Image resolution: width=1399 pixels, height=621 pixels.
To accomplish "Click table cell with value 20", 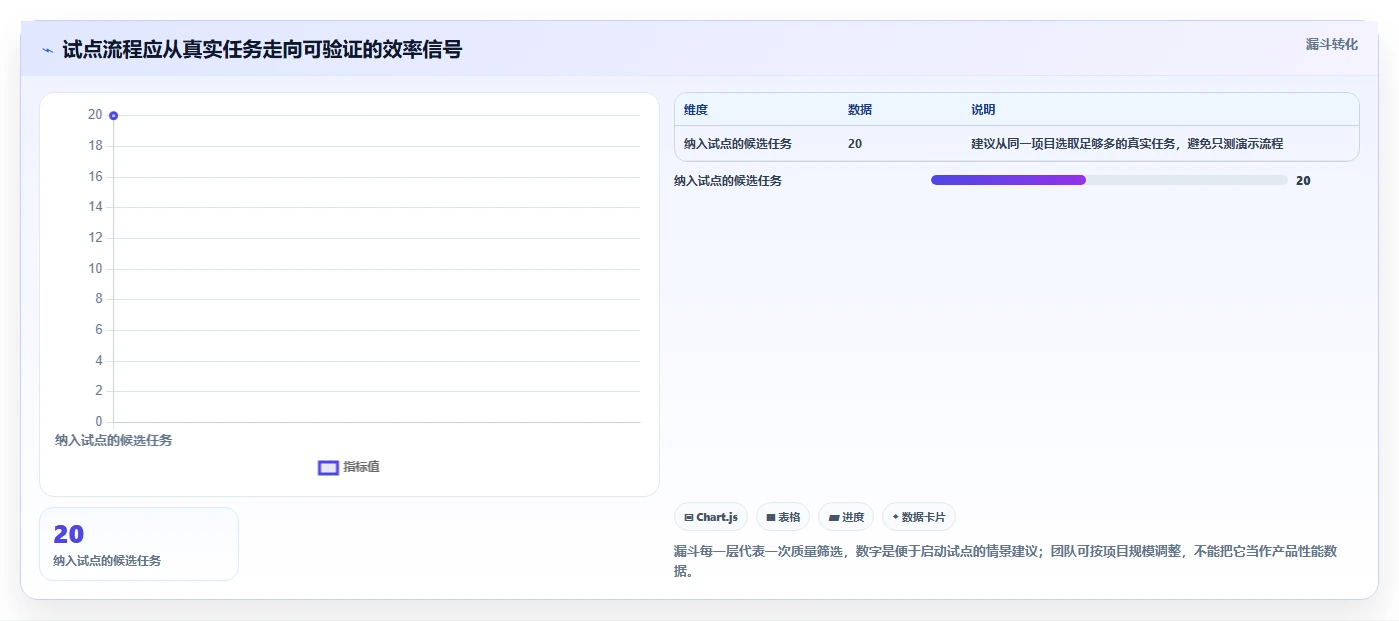I will (855, 144).
